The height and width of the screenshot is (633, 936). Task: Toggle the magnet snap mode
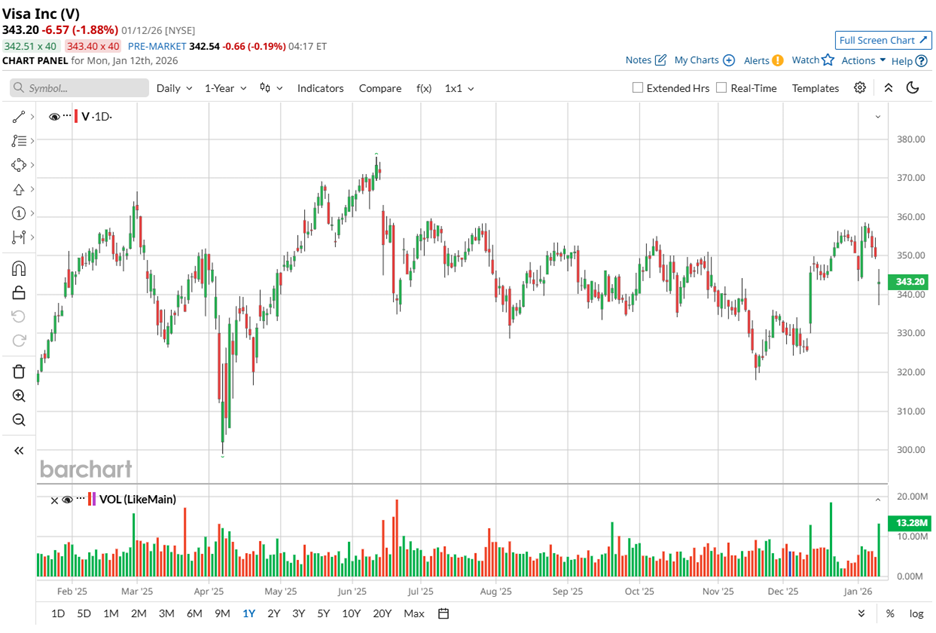19,269
